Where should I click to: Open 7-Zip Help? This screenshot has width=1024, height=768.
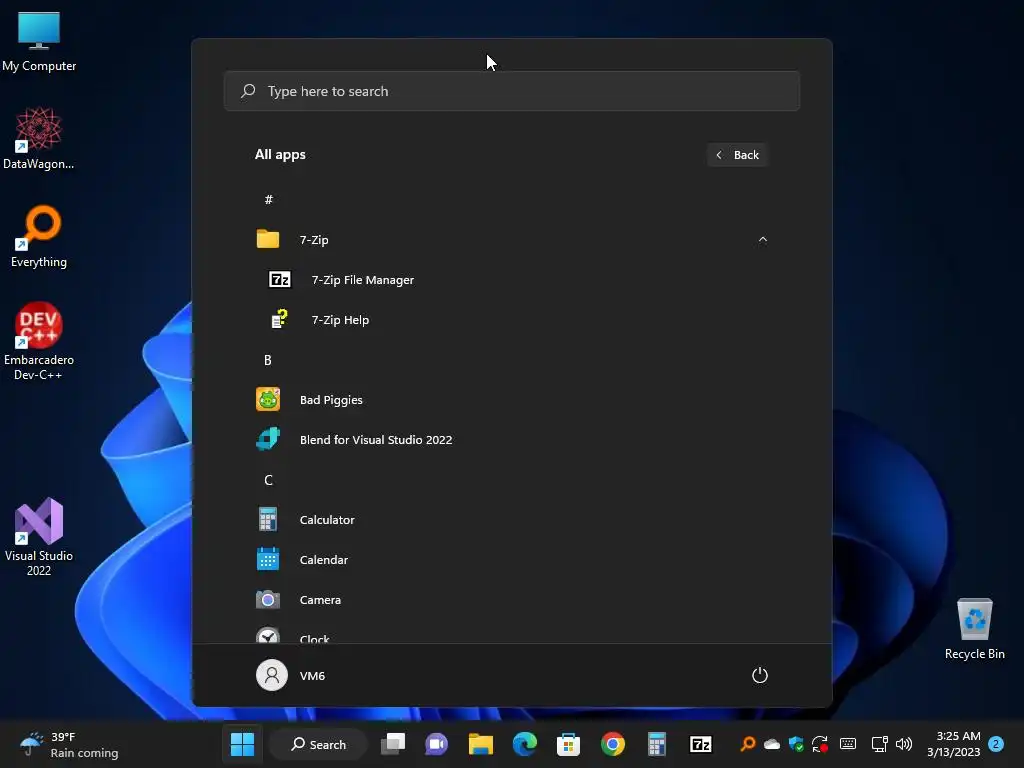(511, 320)
